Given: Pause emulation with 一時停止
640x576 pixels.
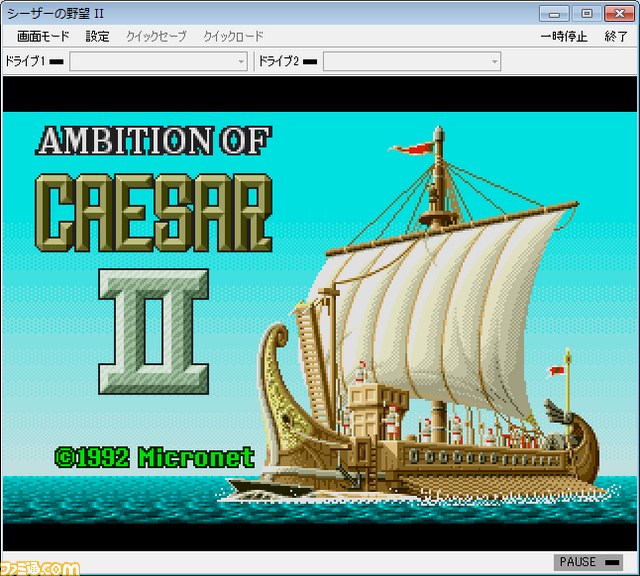Looking at the screenshot, I should point(564,37).
